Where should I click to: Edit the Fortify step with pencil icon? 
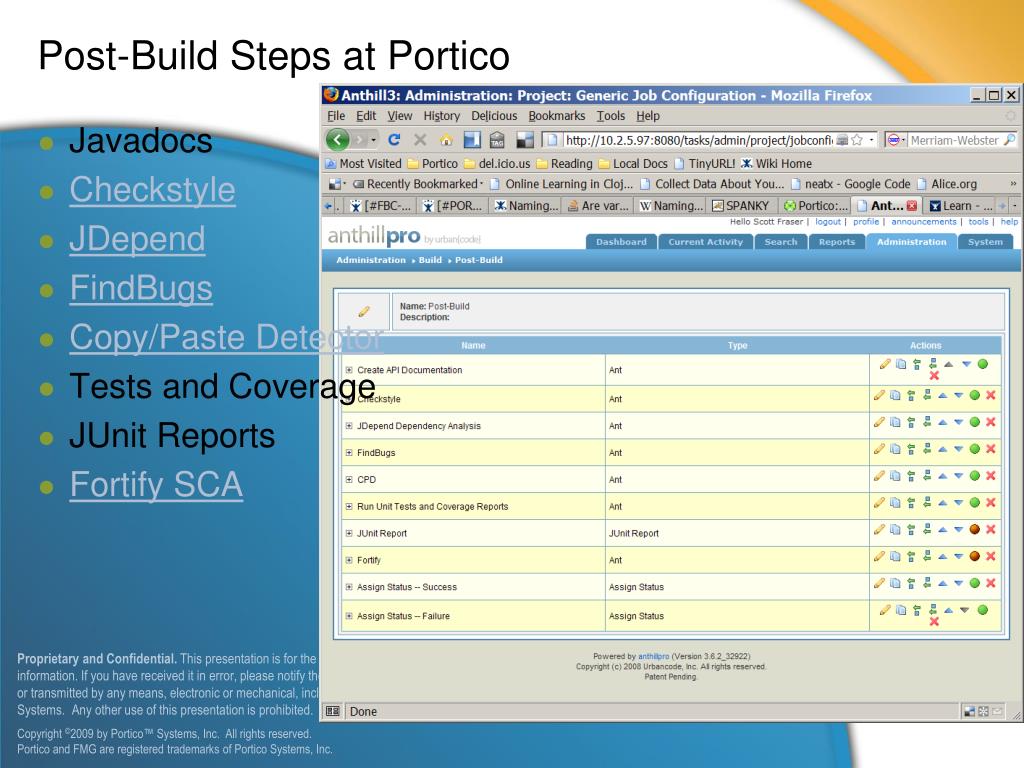(x=879, y=556)
